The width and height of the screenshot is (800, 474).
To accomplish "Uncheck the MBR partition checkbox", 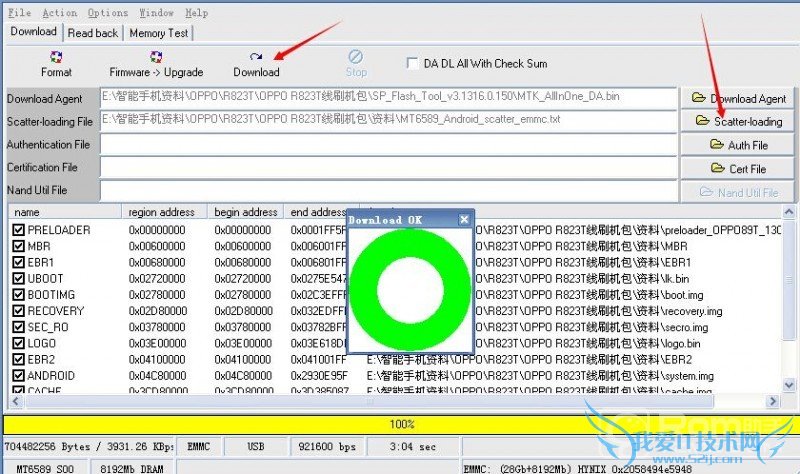I will tap(18, 246).
